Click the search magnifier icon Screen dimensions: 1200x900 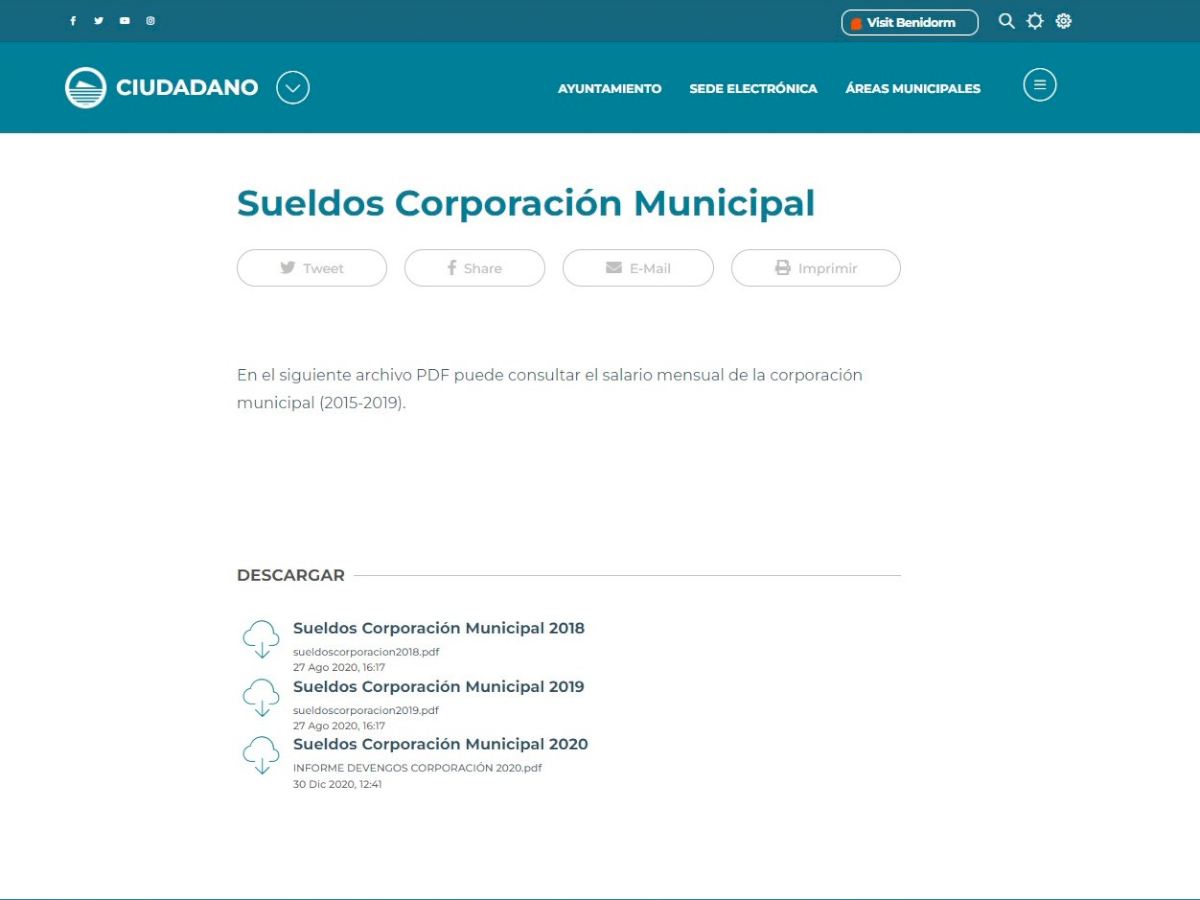click(x=1006, y=21)
